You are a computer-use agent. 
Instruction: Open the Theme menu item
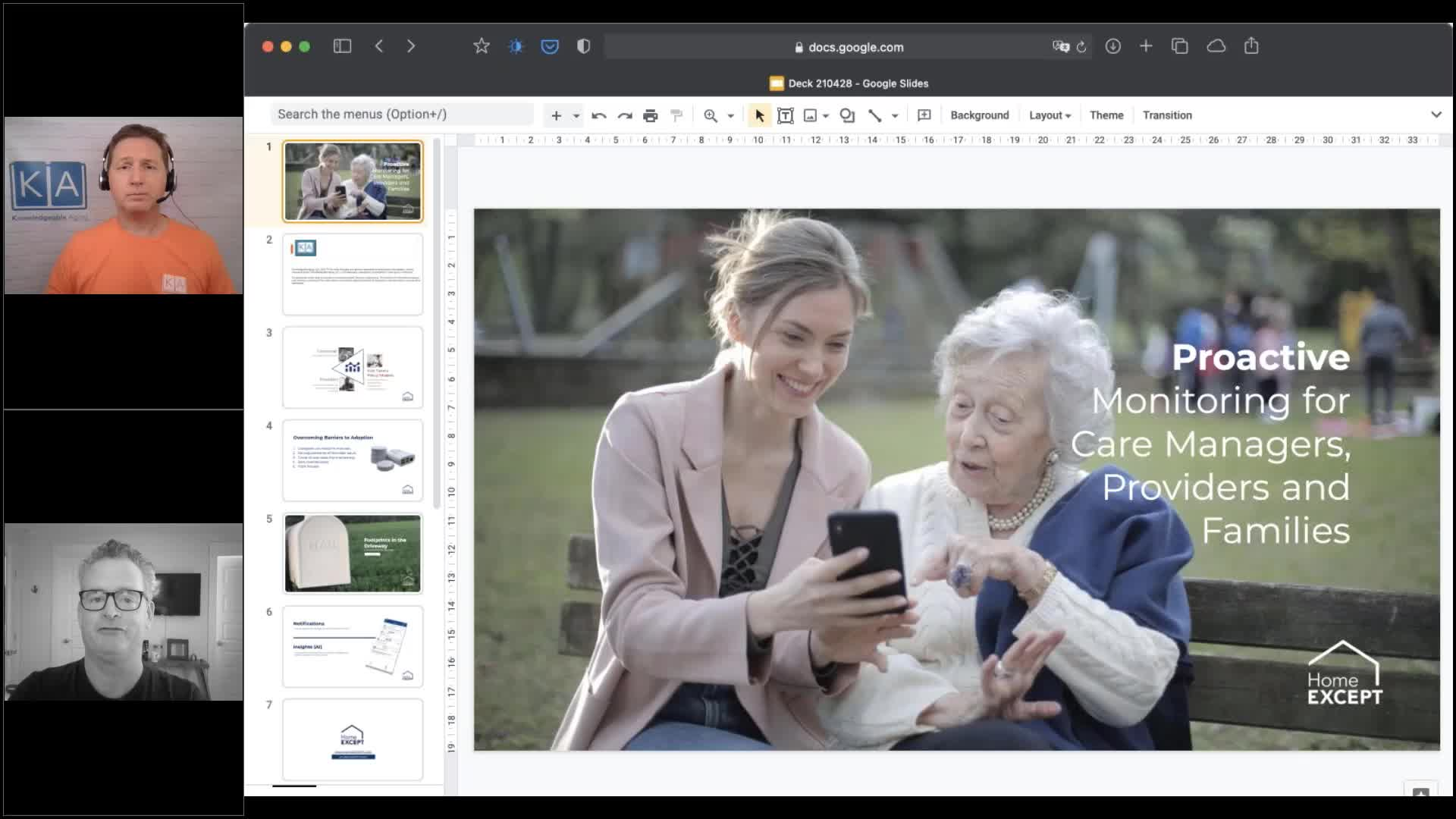[1106, 115]
